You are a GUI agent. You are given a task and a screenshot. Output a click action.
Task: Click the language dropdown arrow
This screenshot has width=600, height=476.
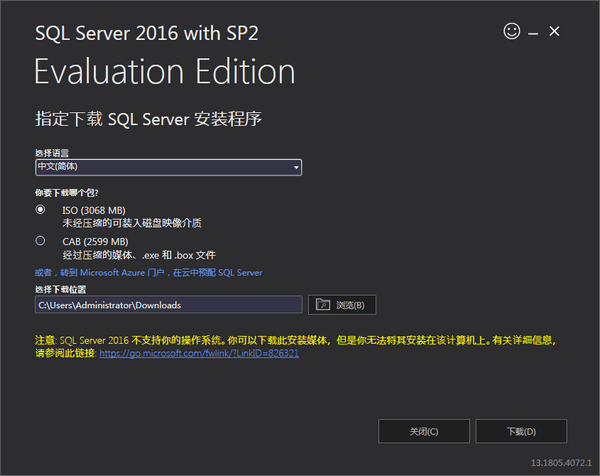point(296,168)
